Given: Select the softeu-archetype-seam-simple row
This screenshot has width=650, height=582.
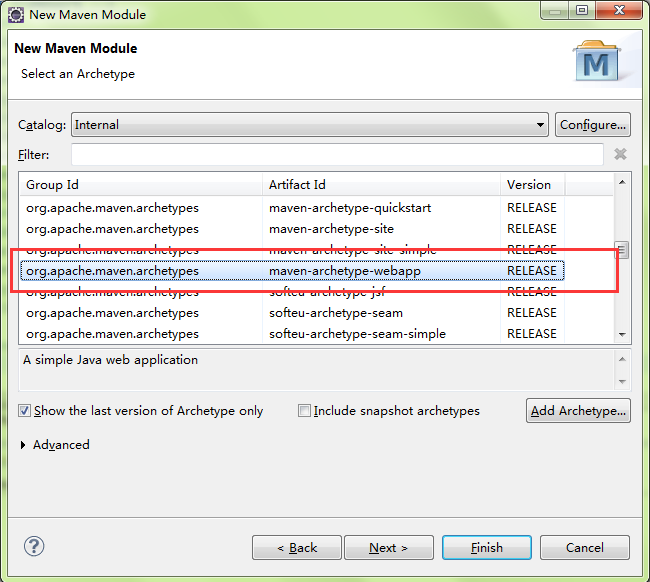Looking at the screenshot, I should point(292,334).
